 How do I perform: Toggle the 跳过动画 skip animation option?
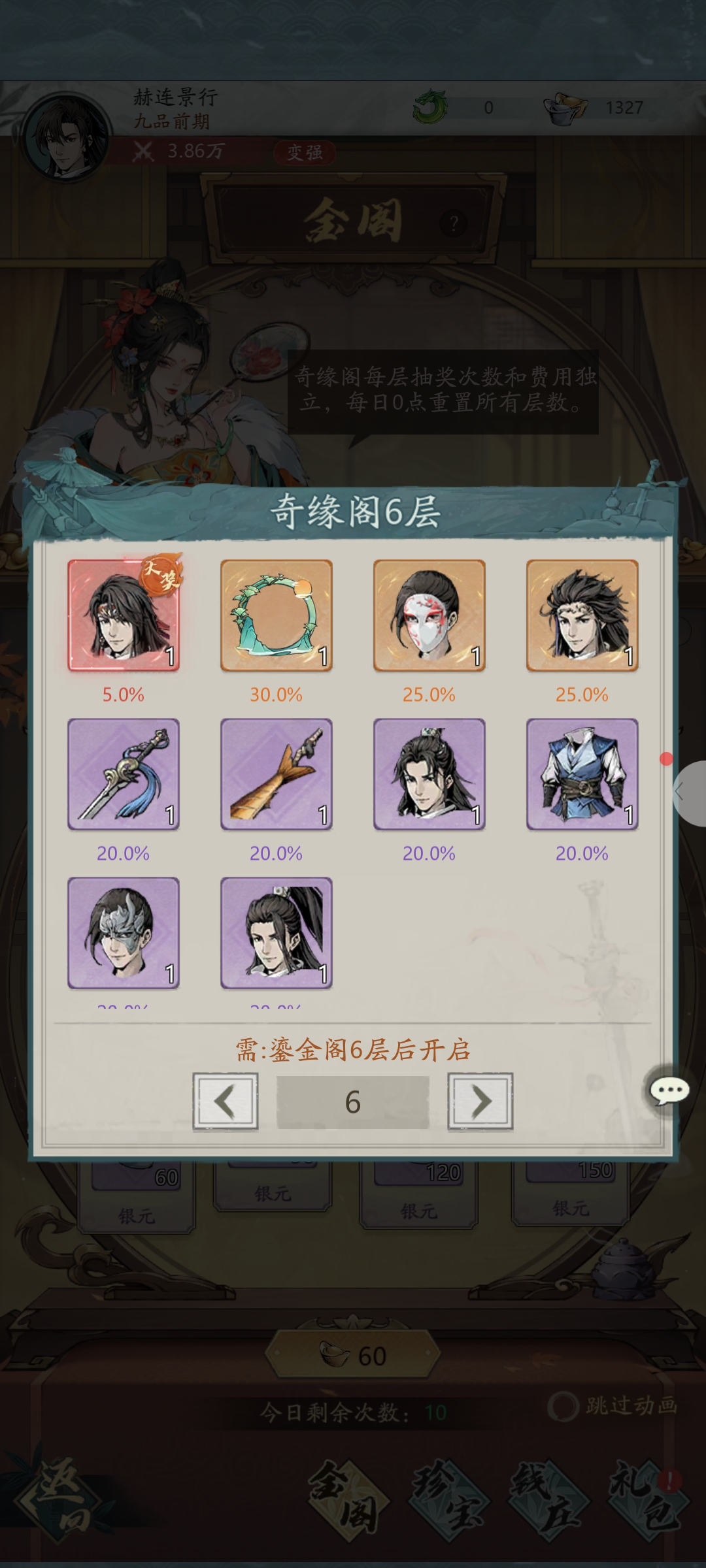coord(612,1405)
